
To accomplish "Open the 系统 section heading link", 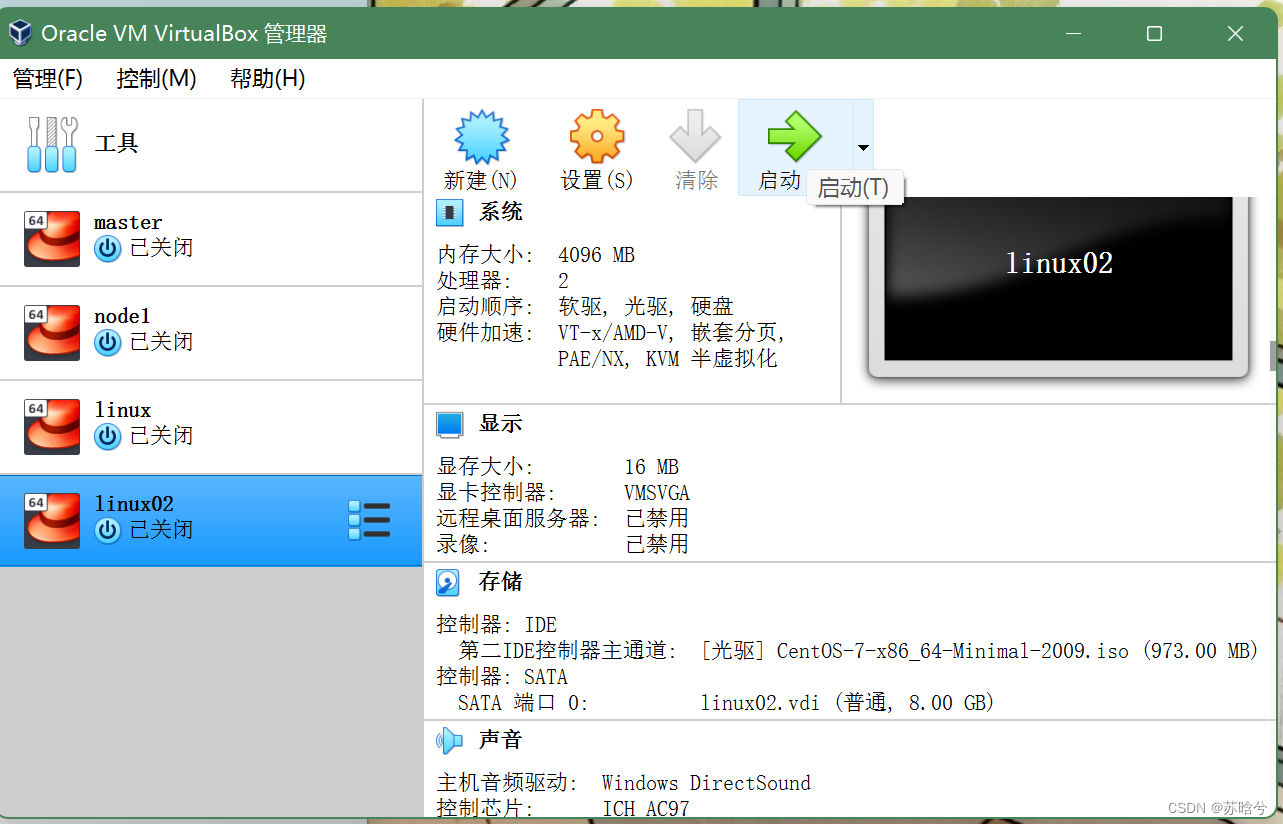I will [x=501, y=212].
